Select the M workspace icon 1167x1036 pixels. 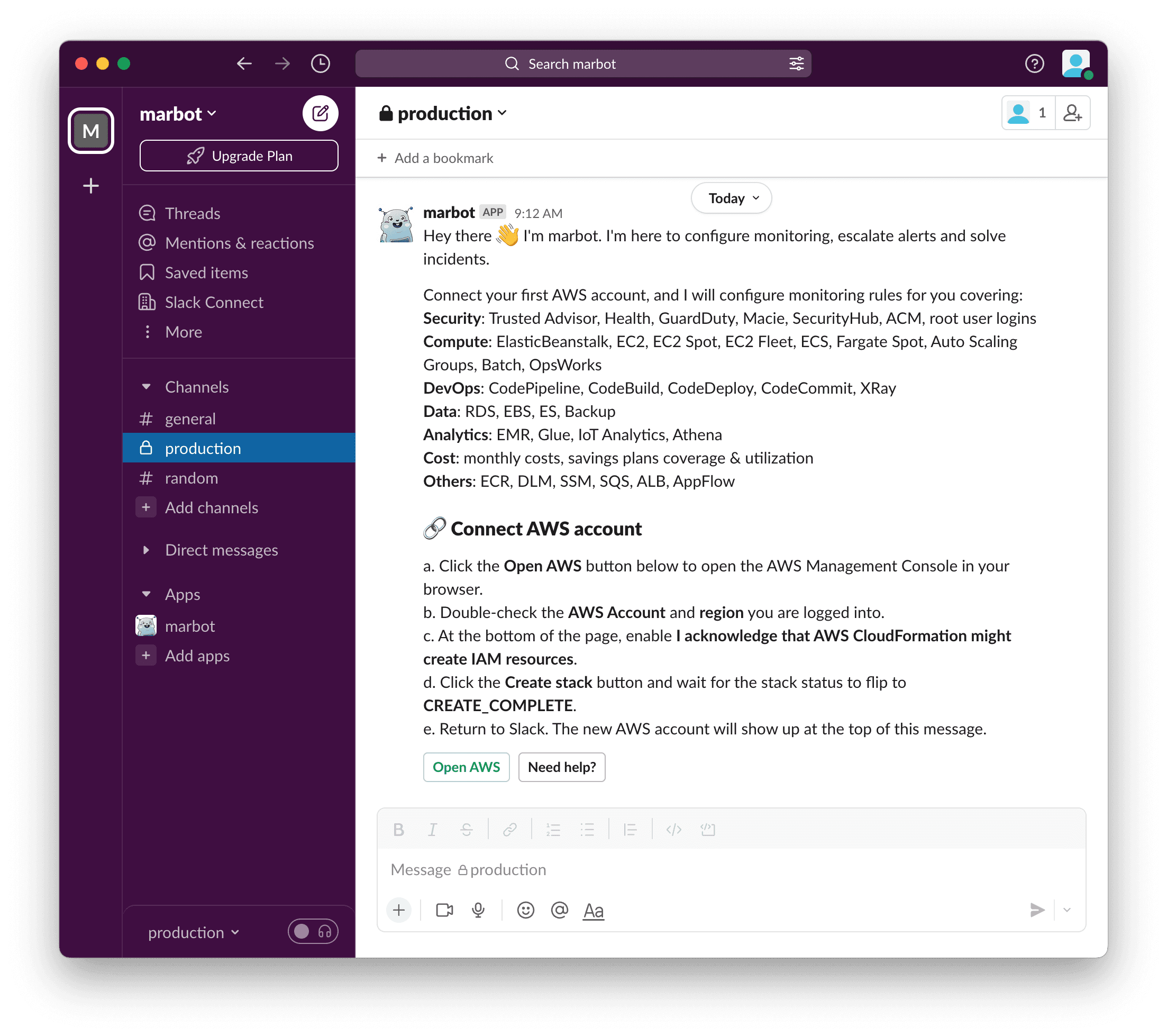pos(91,131)
